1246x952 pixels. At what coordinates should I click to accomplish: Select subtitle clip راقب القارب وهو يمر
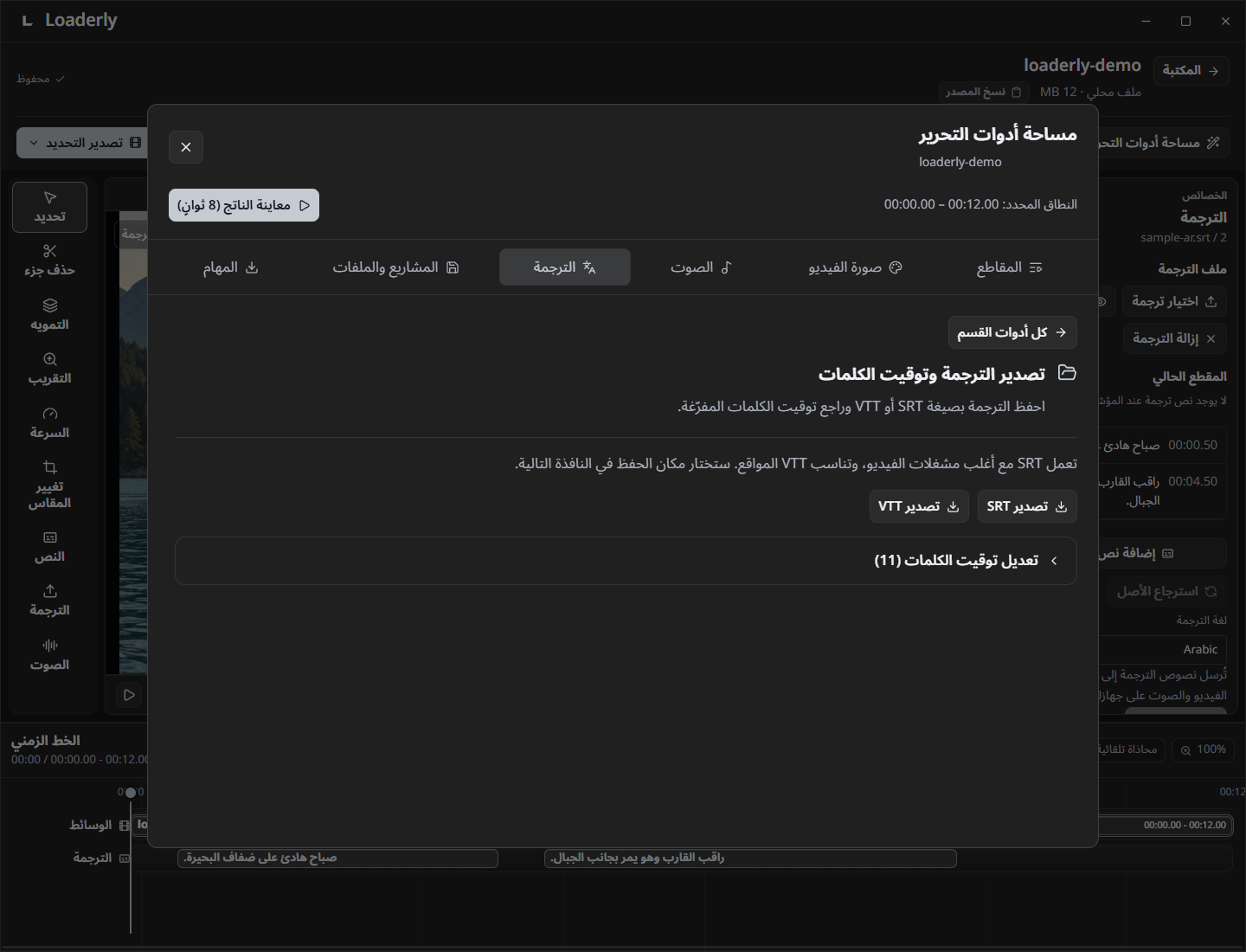750,858
